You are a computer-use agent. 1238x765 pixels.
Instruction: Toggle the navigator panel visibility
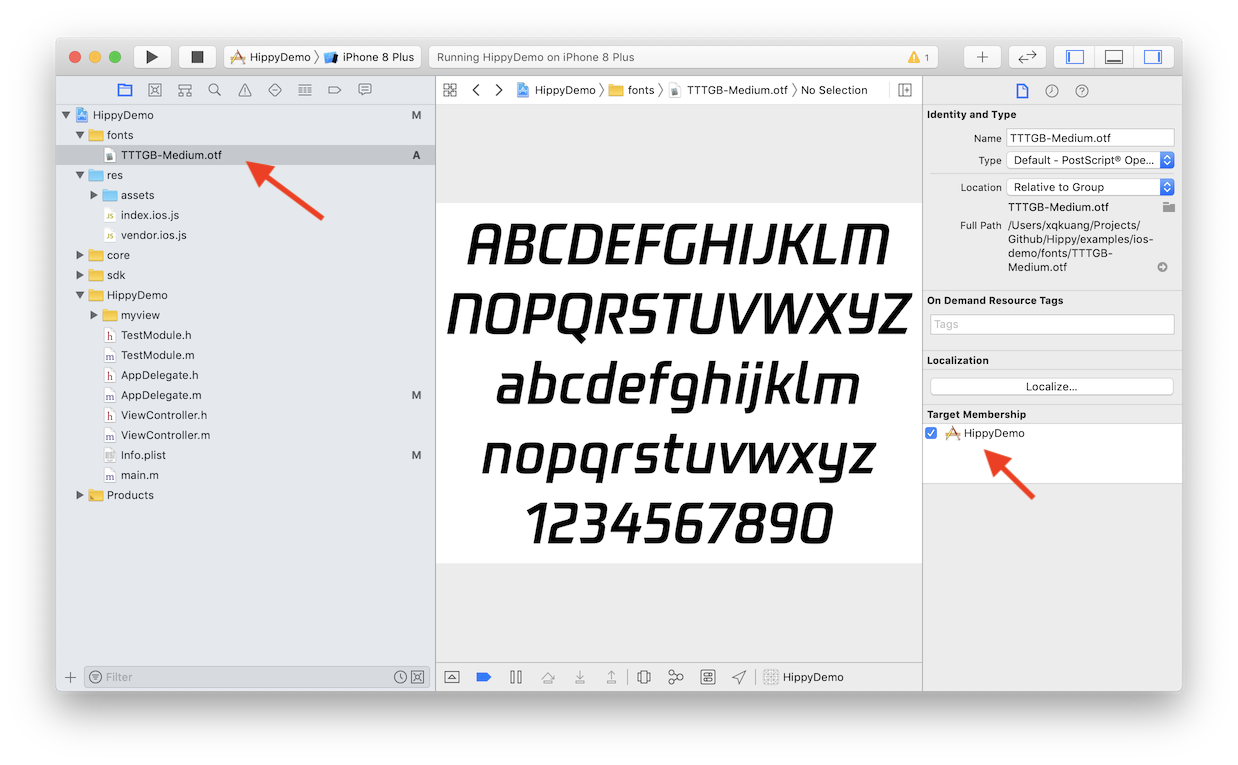point(1075,57)
